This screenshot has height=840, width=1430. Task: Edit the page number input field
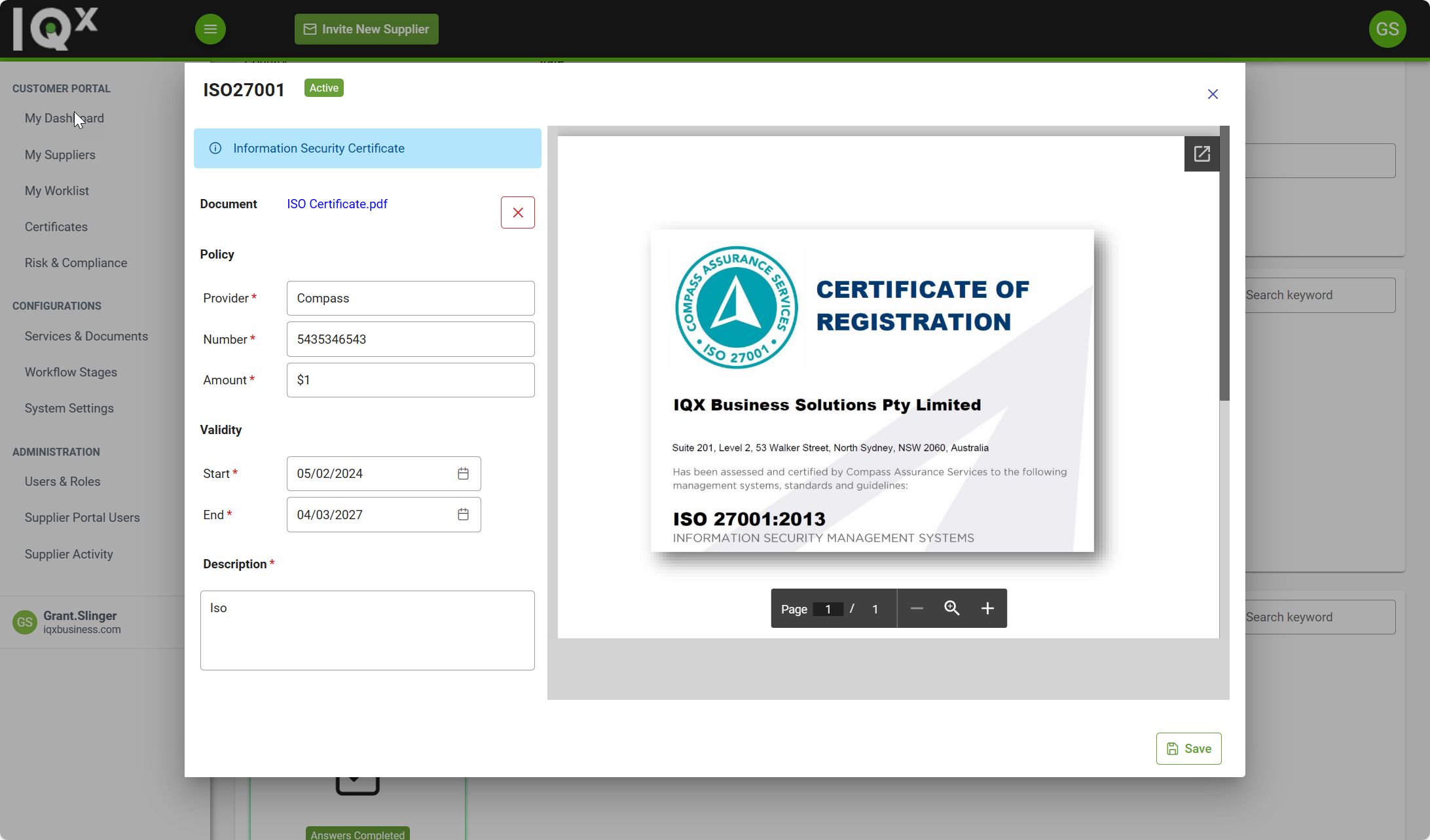click(x=828, y=608)
